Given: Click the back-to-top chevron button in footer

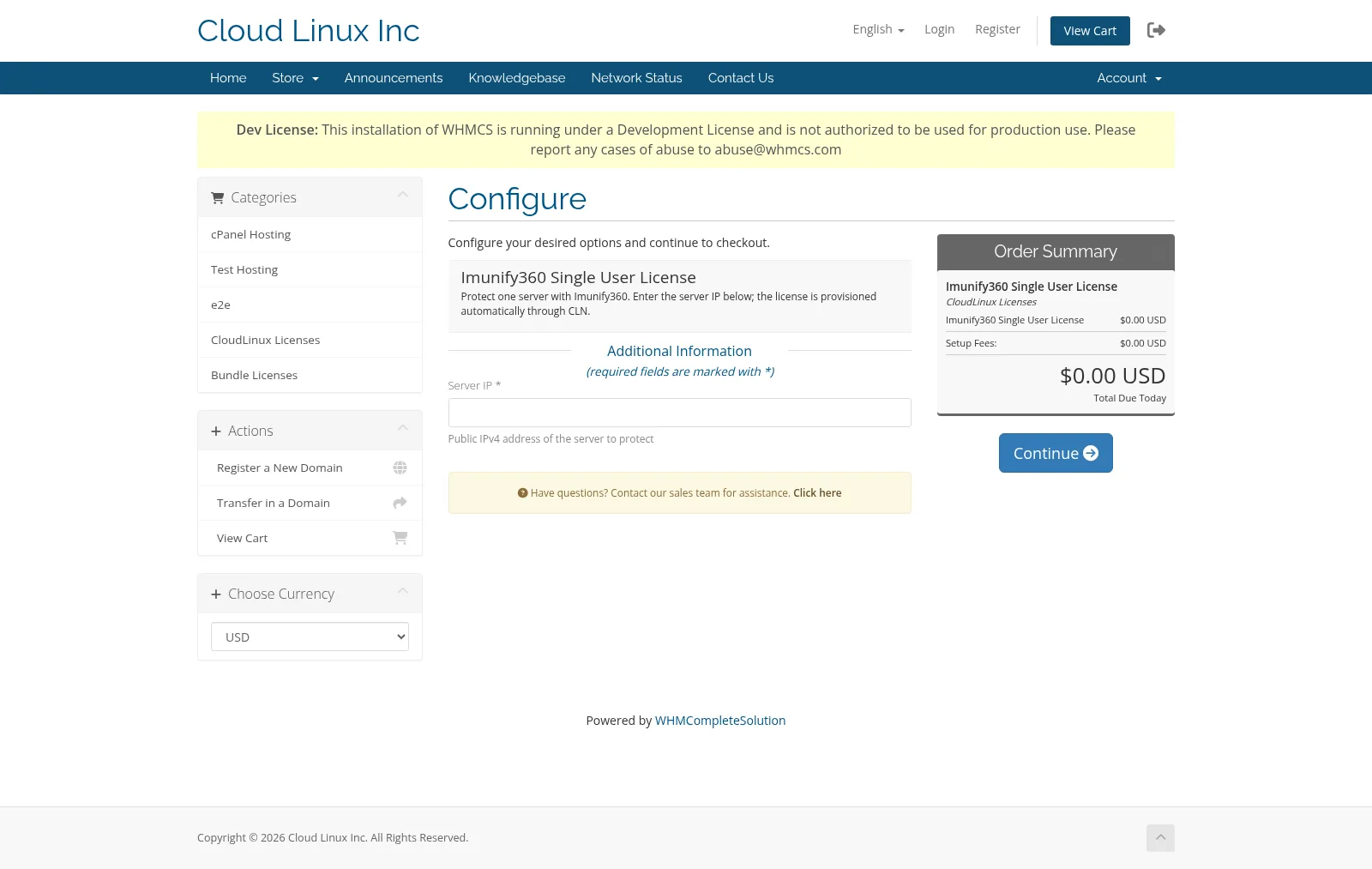Looking at the screenshot, I should [x=1160, y=838].
